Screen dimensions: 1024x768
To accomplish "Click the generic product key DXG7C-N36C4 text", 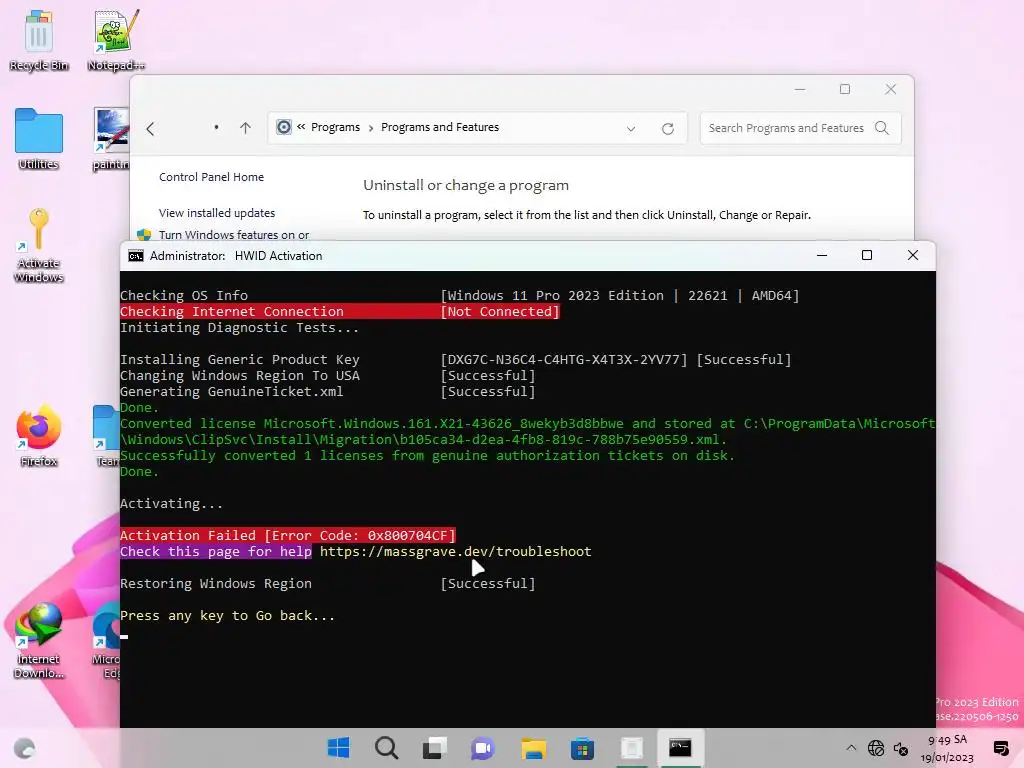I will point(564,359).
